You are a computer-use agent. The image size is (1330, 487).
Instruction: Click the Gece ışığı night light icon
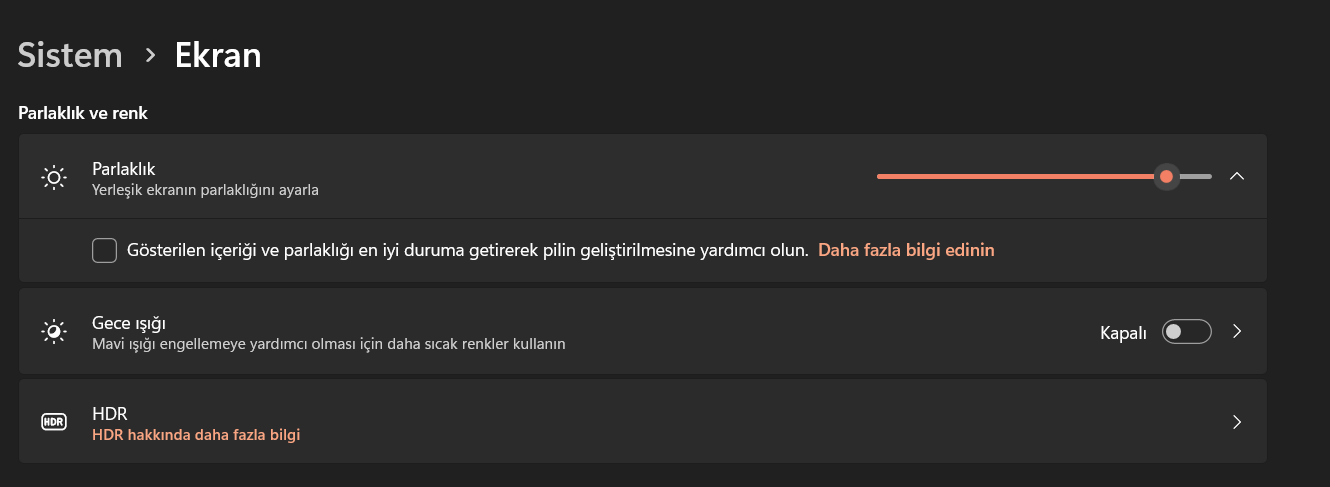pyautogui.click(x=54, y=332)
